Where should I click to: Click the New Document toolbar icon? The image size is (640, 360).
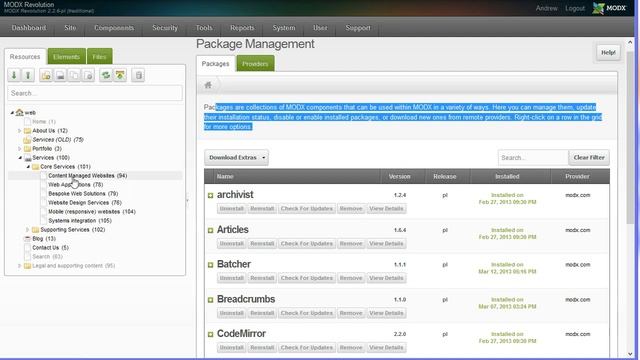pos(46,75)
